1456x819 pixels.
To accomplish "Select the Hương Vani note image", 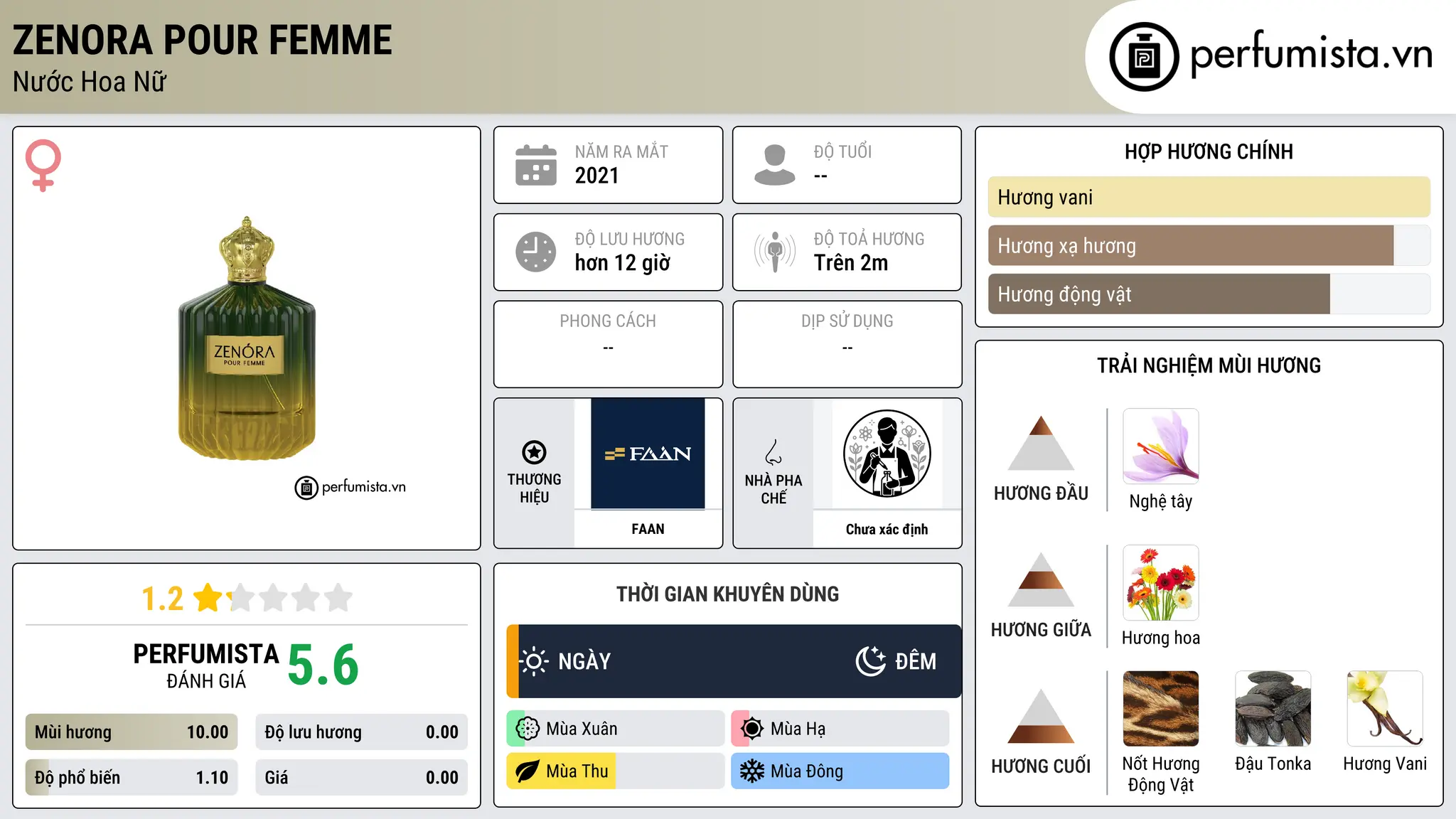I will click(x=1385, y=709).
